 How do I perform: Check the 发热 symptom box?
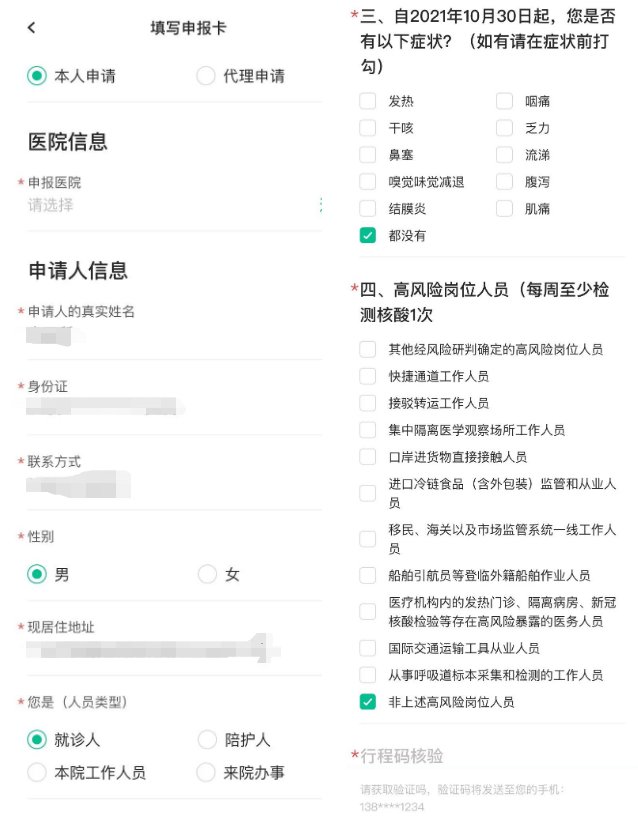368,101
